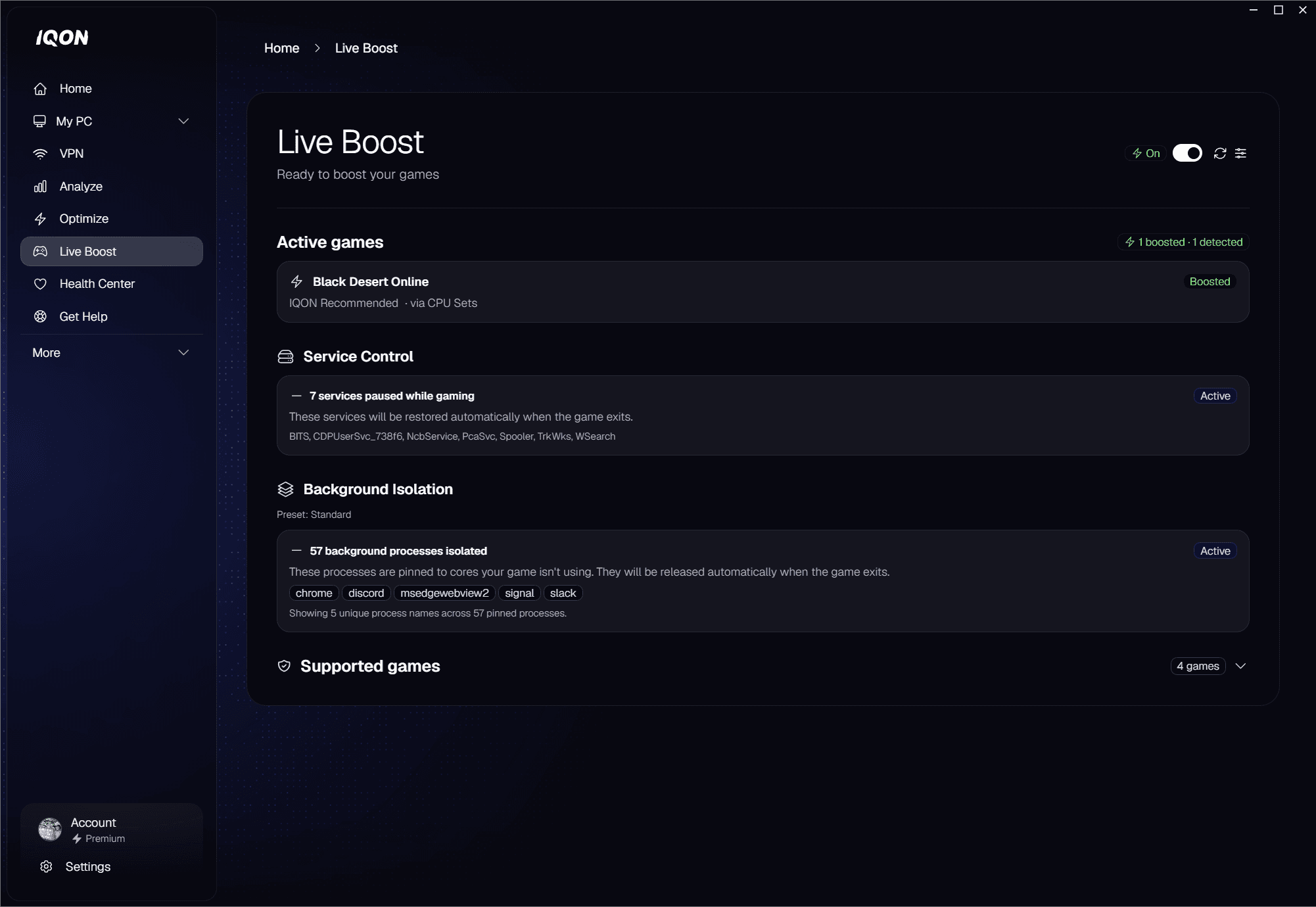This screenshot has width=1316, height=907.
Task: Click the Supported games shield icon
Action: click(x=284, y=666)
